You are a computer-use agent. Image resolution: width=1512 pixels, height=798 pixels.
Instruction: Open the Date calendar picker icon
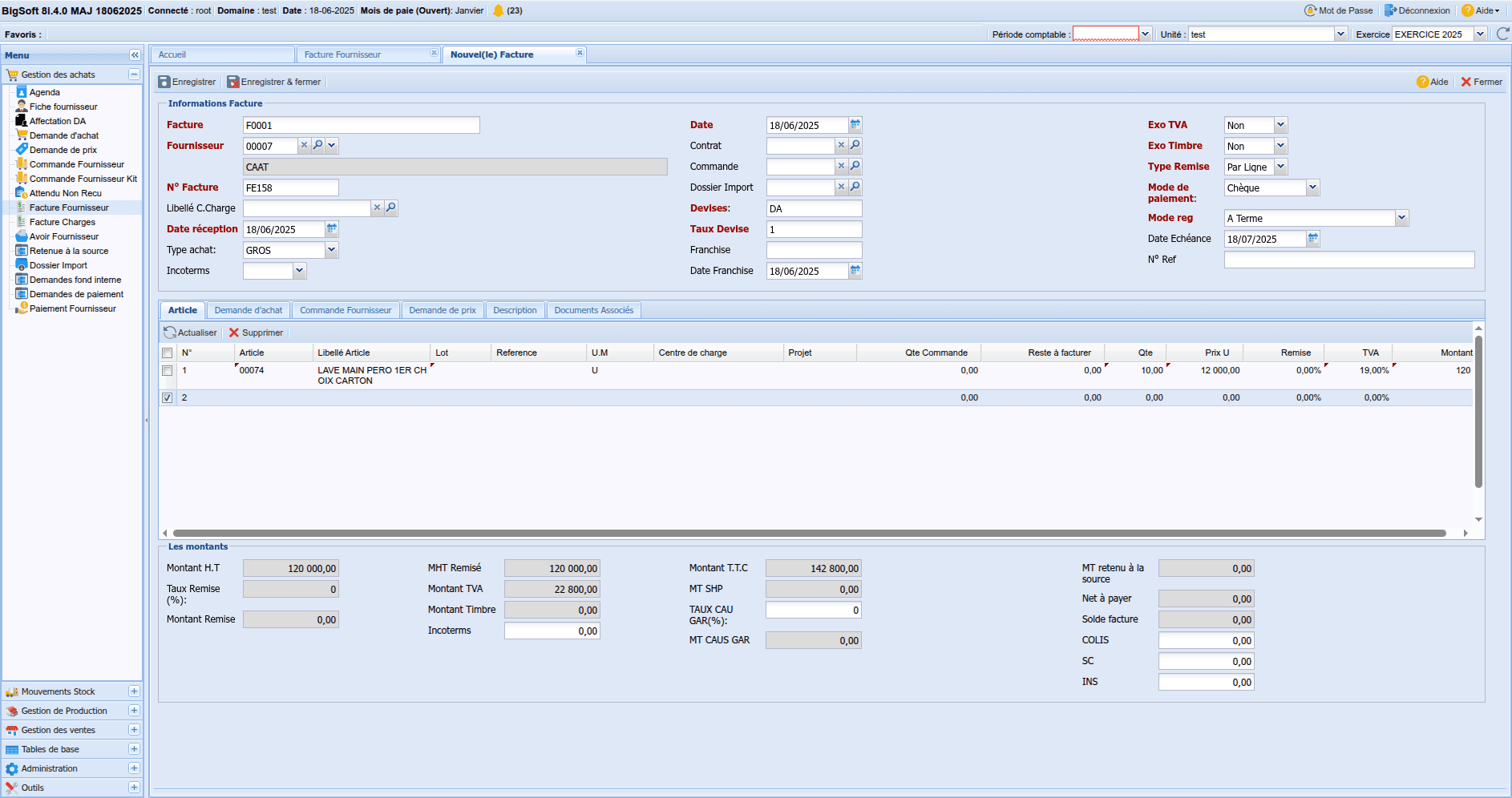pos(855,125)
